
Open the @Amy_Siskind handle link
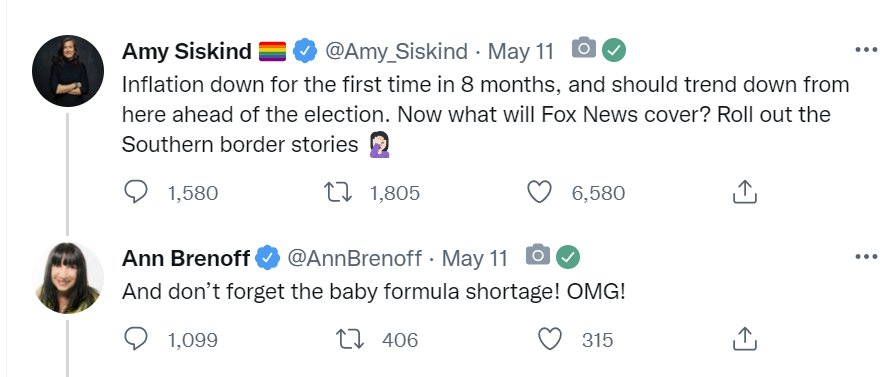click(396, 52)
